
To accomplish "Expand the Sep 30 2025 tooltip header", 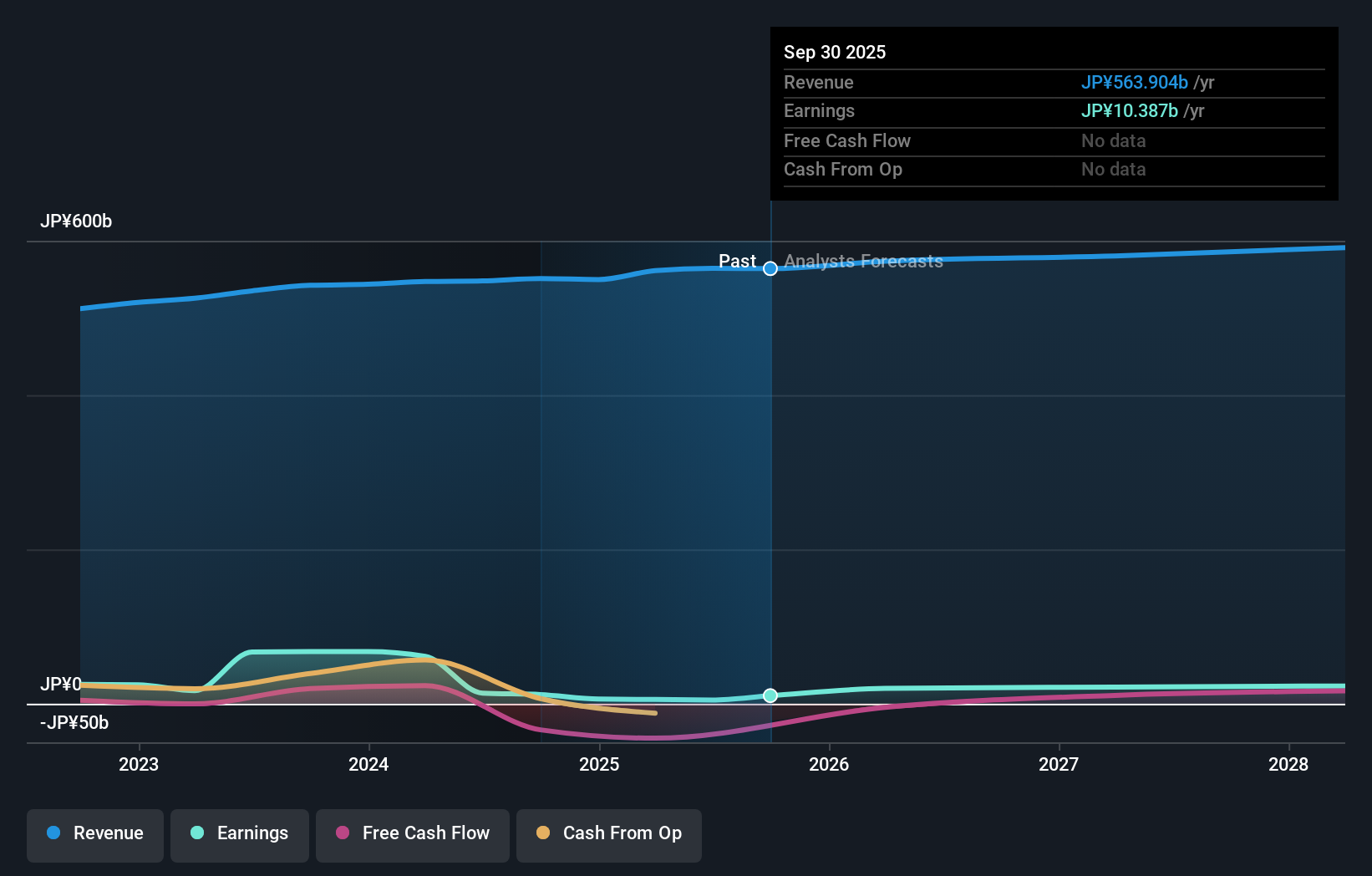I will tap(835, 52).
